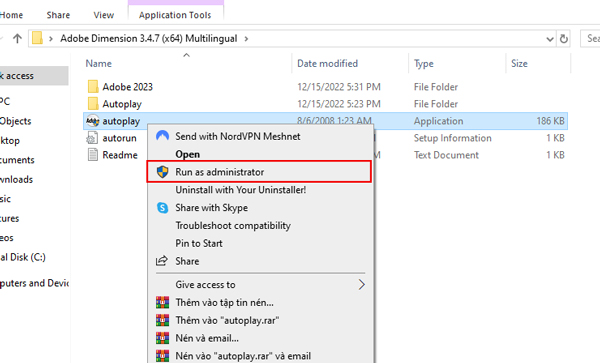Image resolution: width=600 pixels, height=363 pixels.
Task: Click 186 KB size cell
Action: 550,121
